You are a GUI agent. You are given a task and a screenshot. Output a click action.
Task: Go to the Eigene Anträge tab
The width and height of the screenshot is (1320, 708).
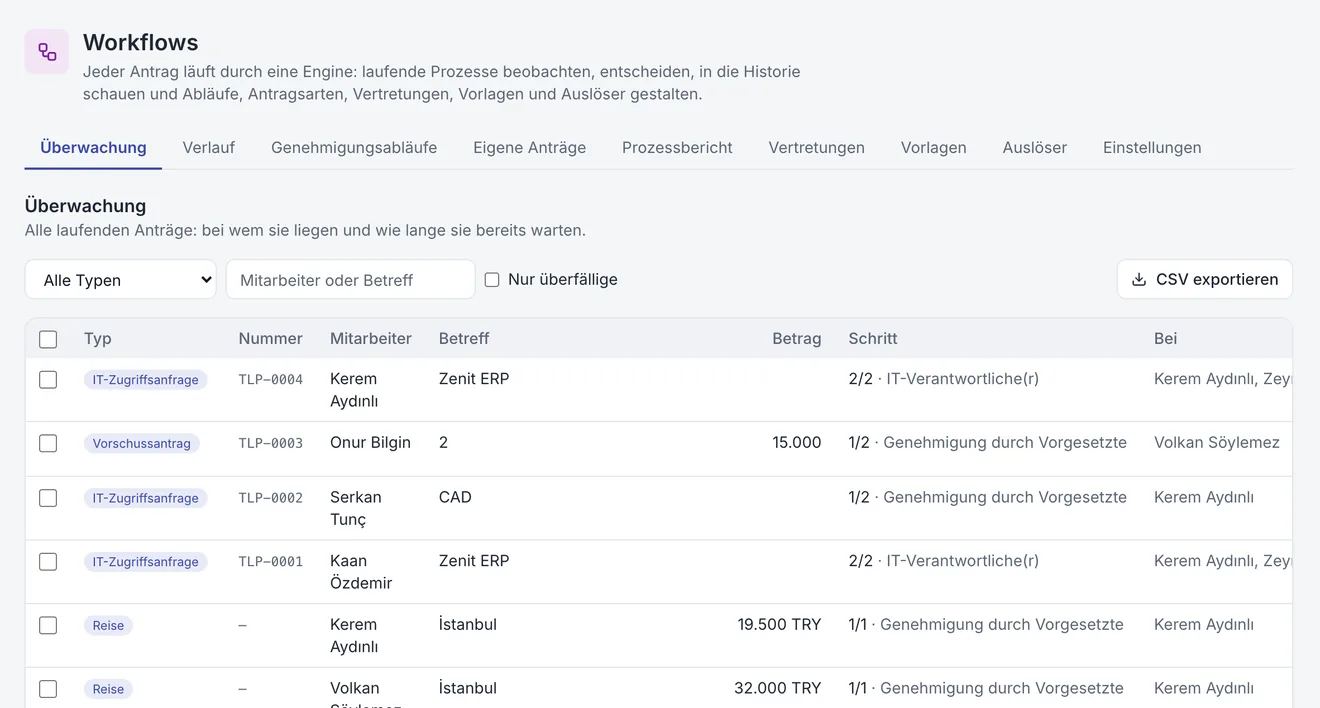pos(530,148)
